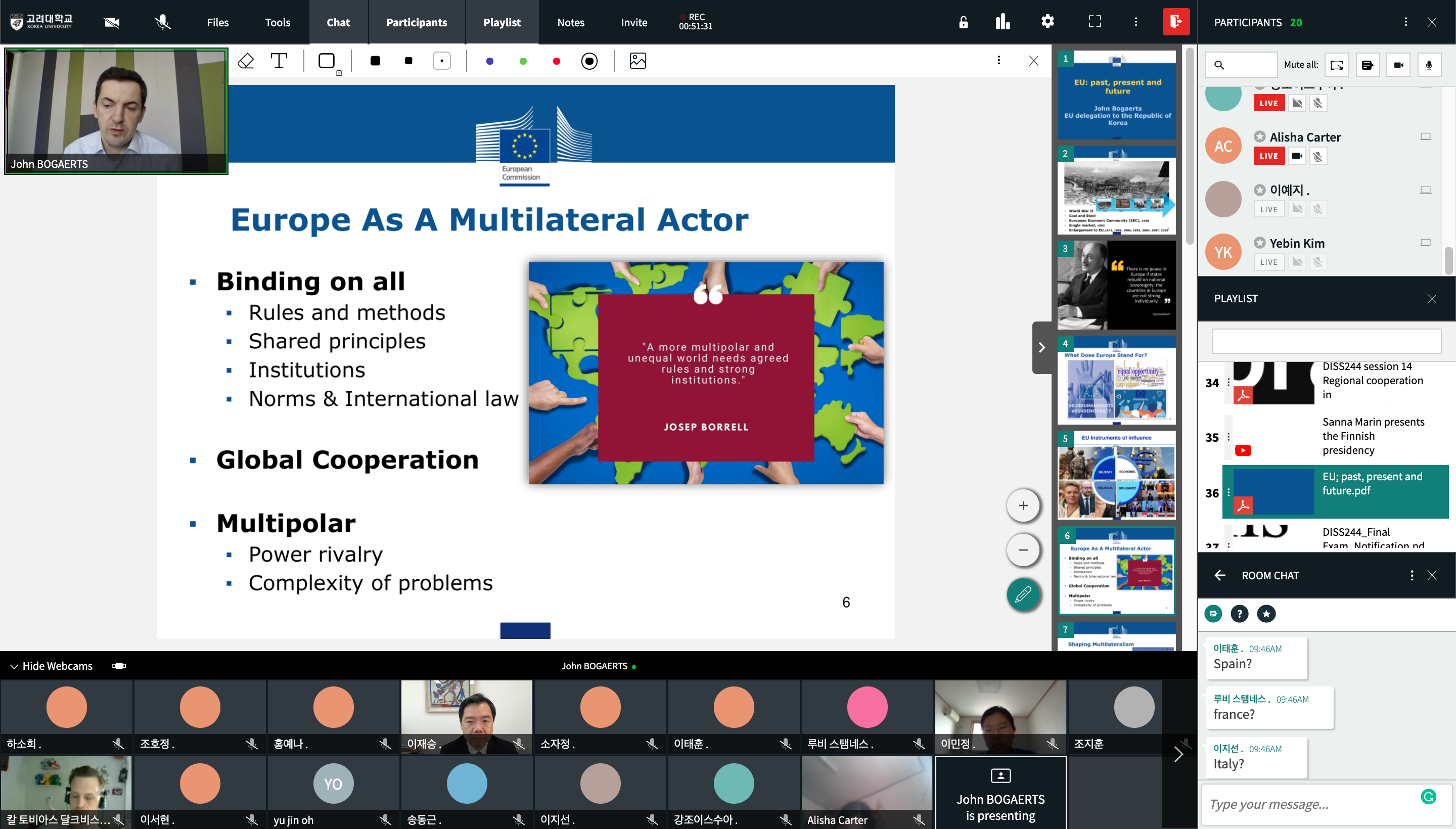Viewport: 1456px width, 829px height.
Task: Choose the red pen color
Action: click(556, 61)
